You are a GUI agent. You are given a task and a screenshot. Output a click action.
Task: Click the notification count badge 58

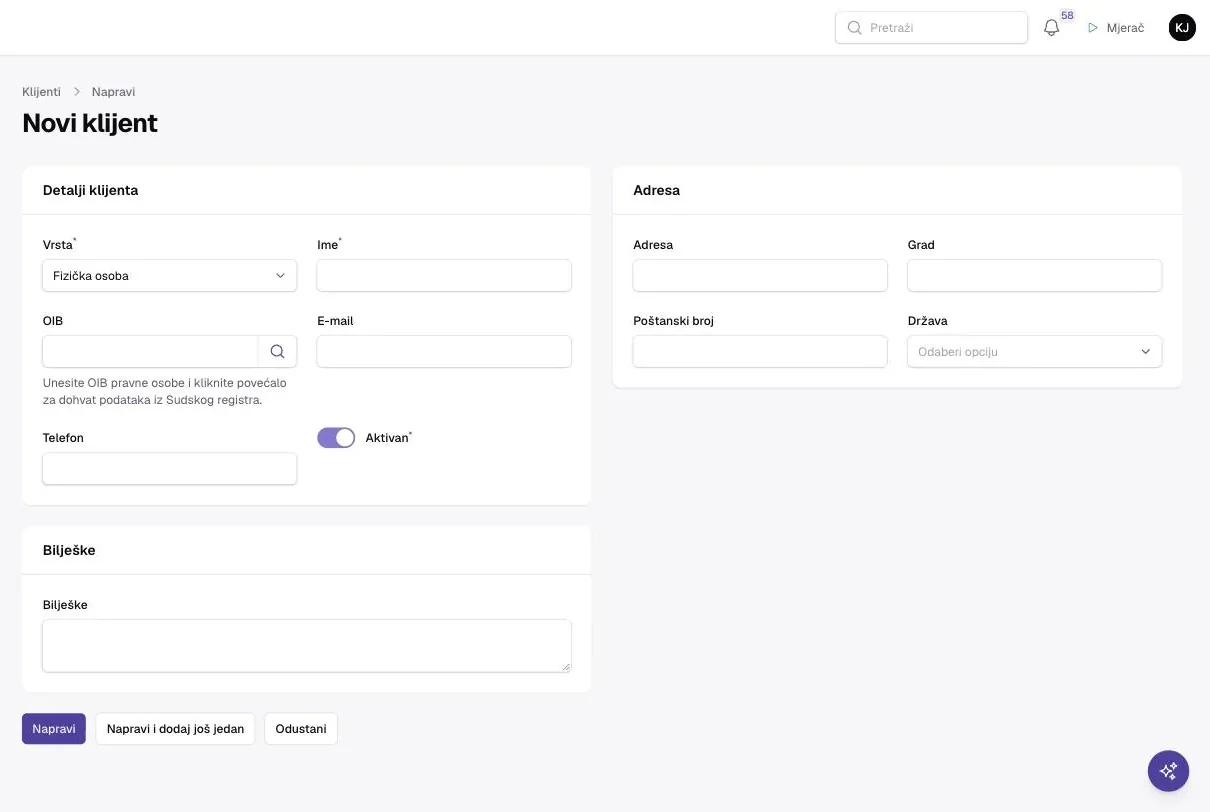pyautogui.click(x=1067, y=16)
